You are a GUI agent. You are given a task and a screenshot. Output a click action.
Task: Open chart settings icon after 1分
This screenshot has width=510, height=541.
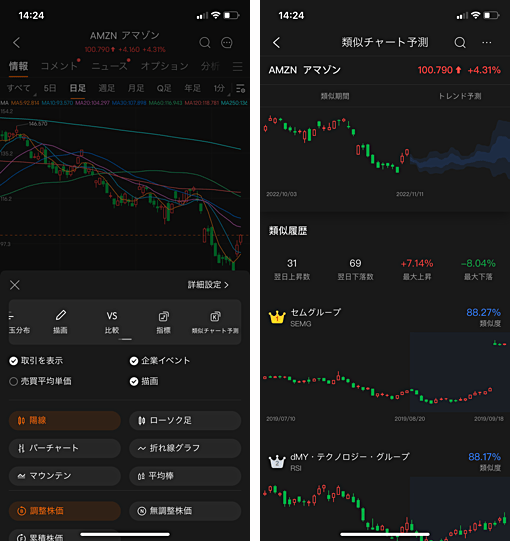click(x=241, y=88)
